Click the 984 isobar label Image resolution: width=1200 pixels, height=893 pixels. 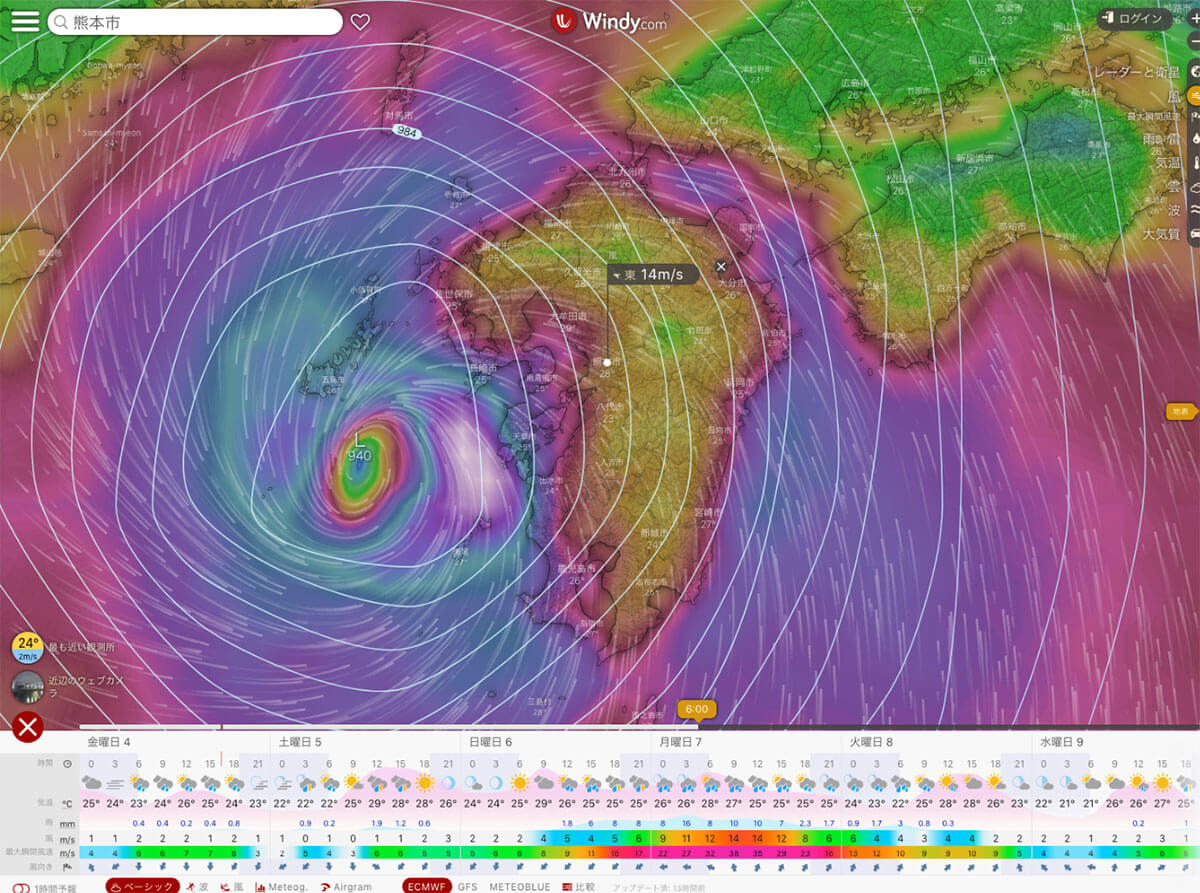click(x=406, y=133)
